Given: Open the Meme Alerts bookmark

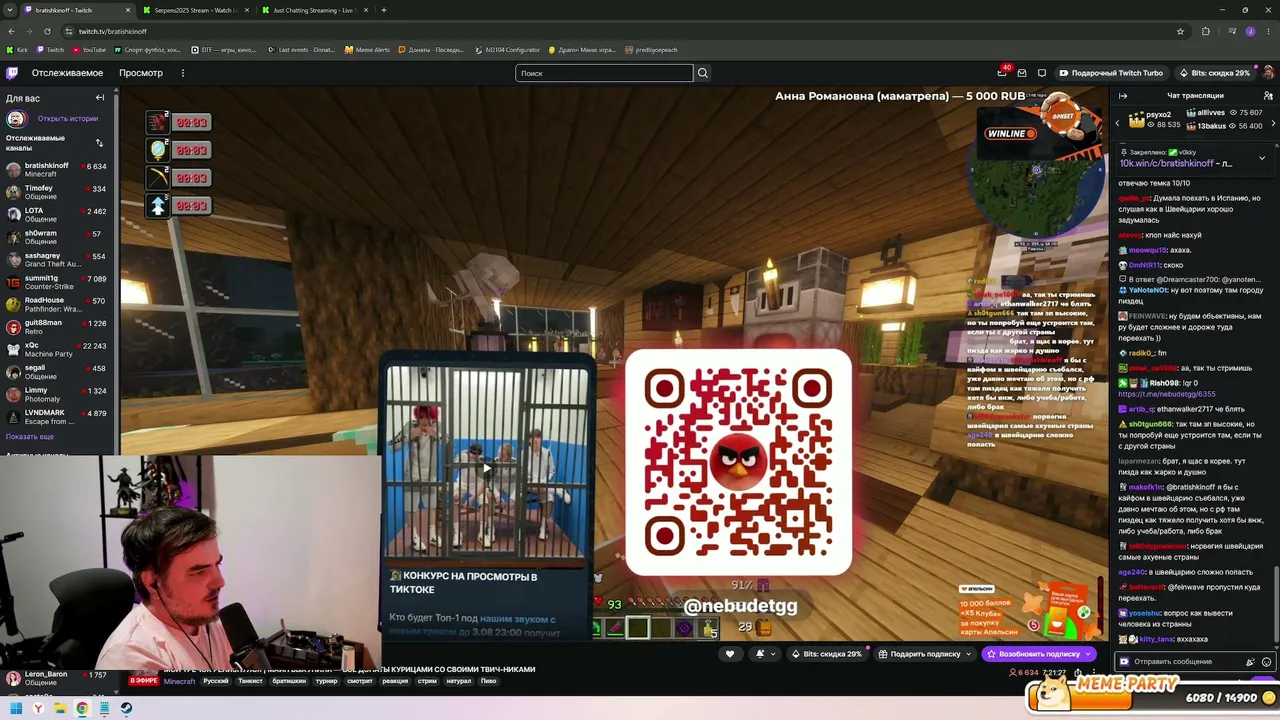Looking at the screenshot, I should (367, 49).
